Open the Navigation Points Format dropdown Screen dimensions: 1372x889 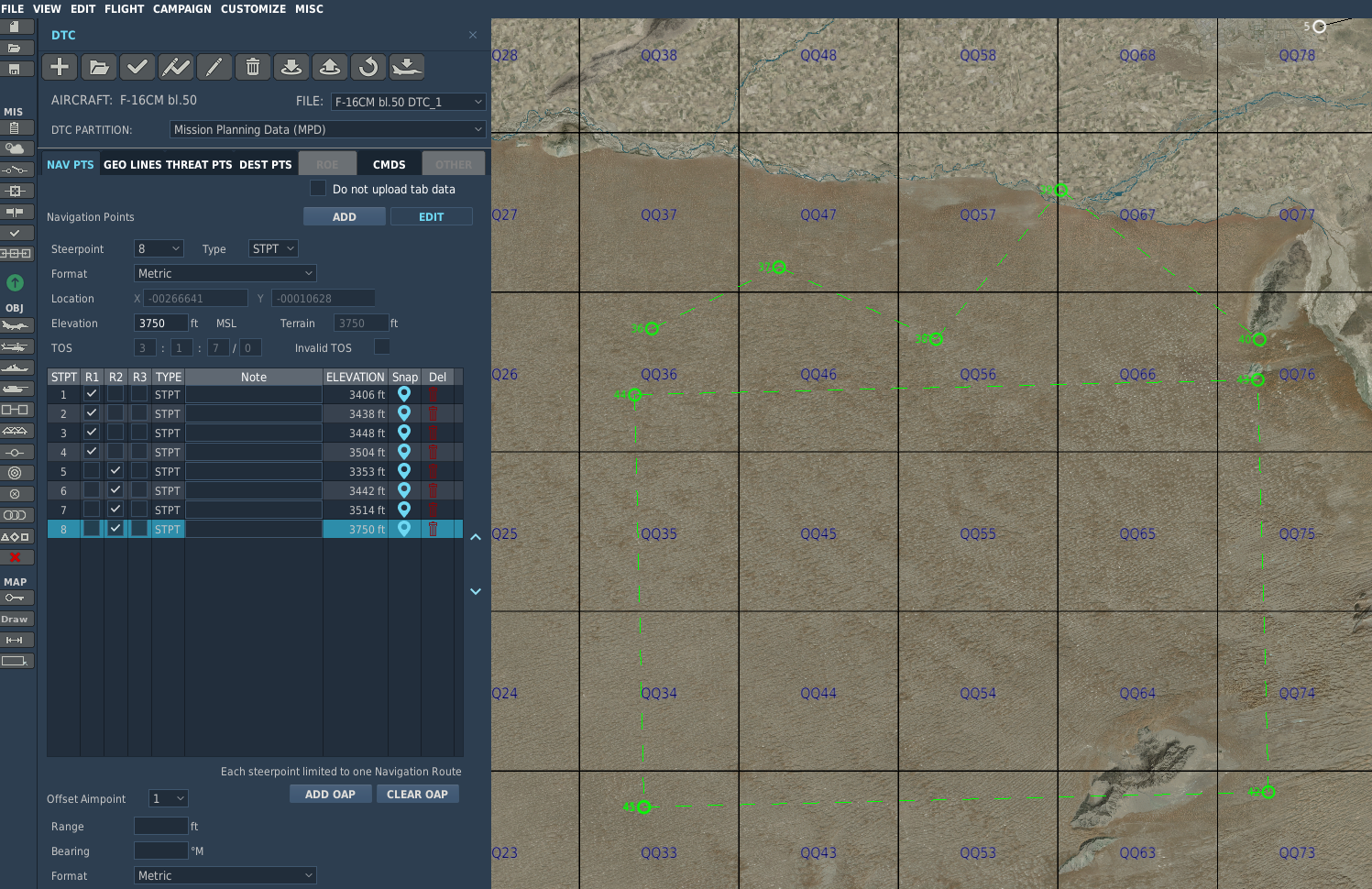(225, 273)
